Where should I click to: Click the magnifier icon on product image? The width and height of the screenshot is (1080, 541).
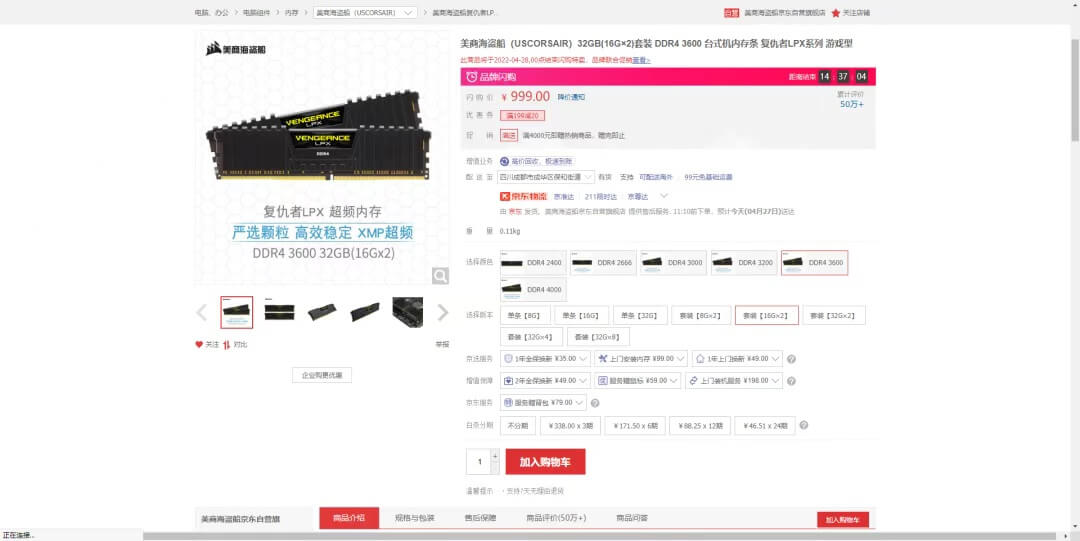(440, 276)
